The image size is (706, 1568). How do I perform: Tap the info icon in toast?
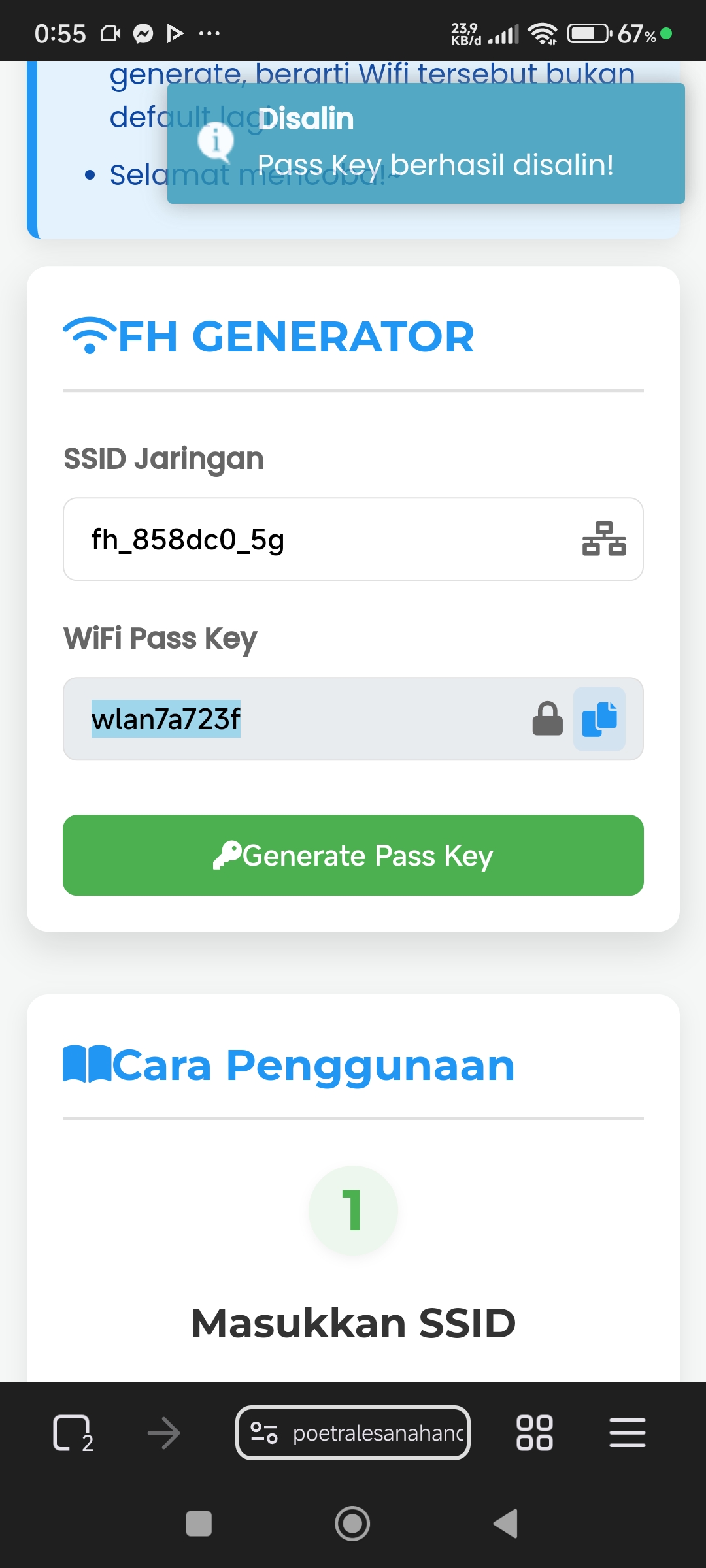point(215,140)
